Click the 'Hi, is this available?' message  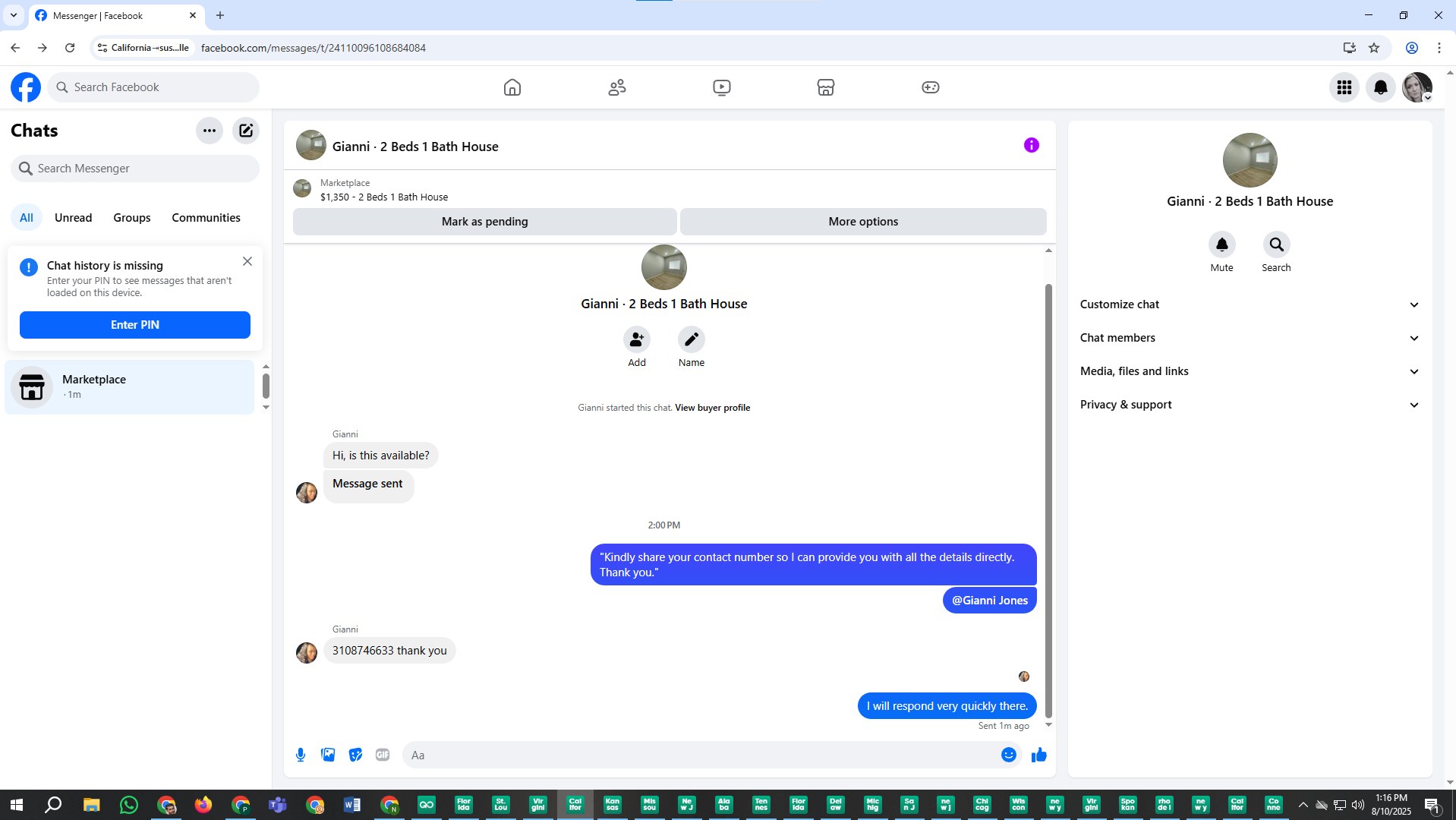380,456
